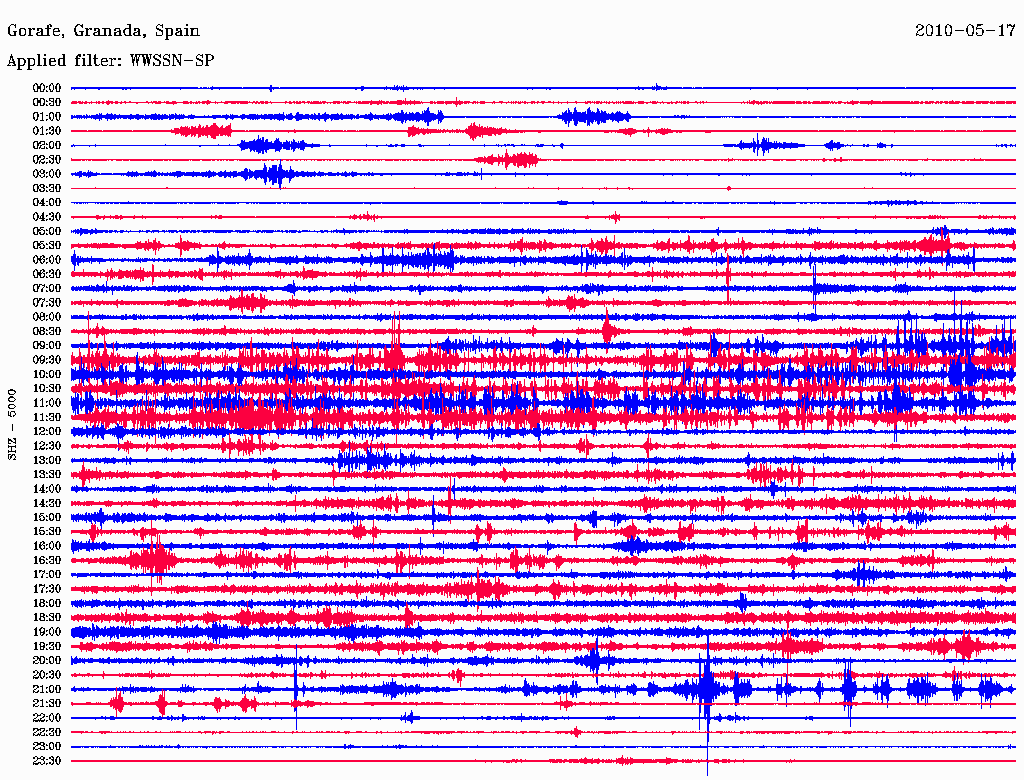Select the 07:30 time label

tap(46, 303)
